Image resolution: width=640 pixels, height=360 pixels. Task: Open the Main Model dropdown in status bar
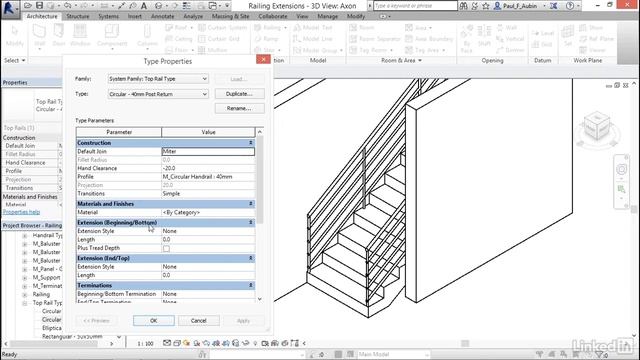pos(393,354)
